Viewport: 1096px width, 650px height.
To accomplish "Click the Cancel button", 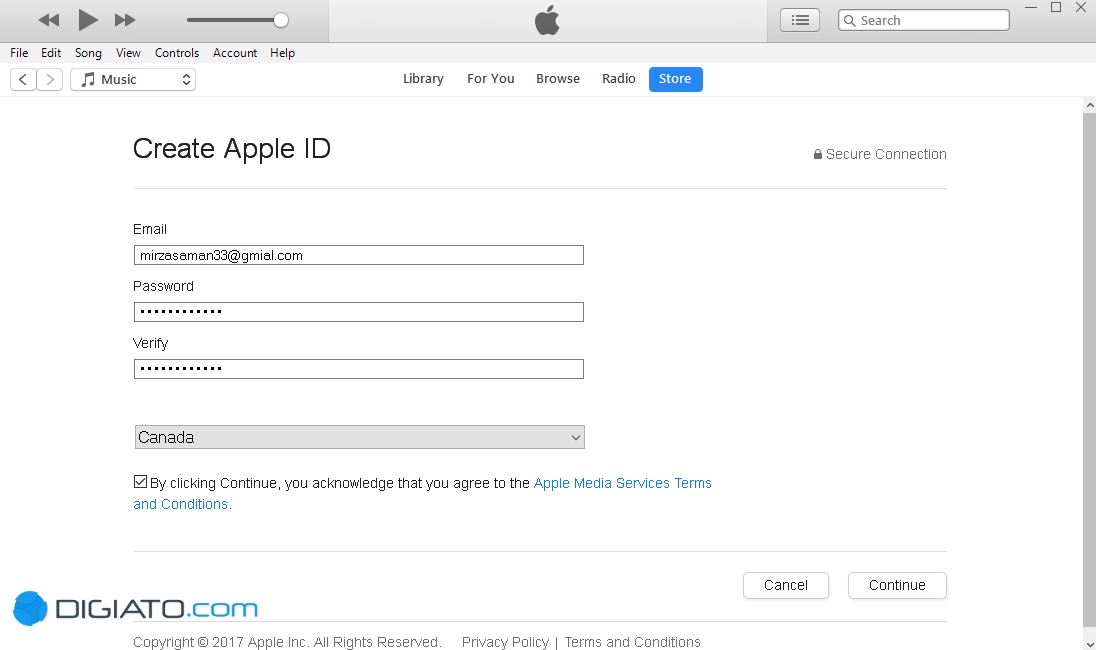I will 786,586.
